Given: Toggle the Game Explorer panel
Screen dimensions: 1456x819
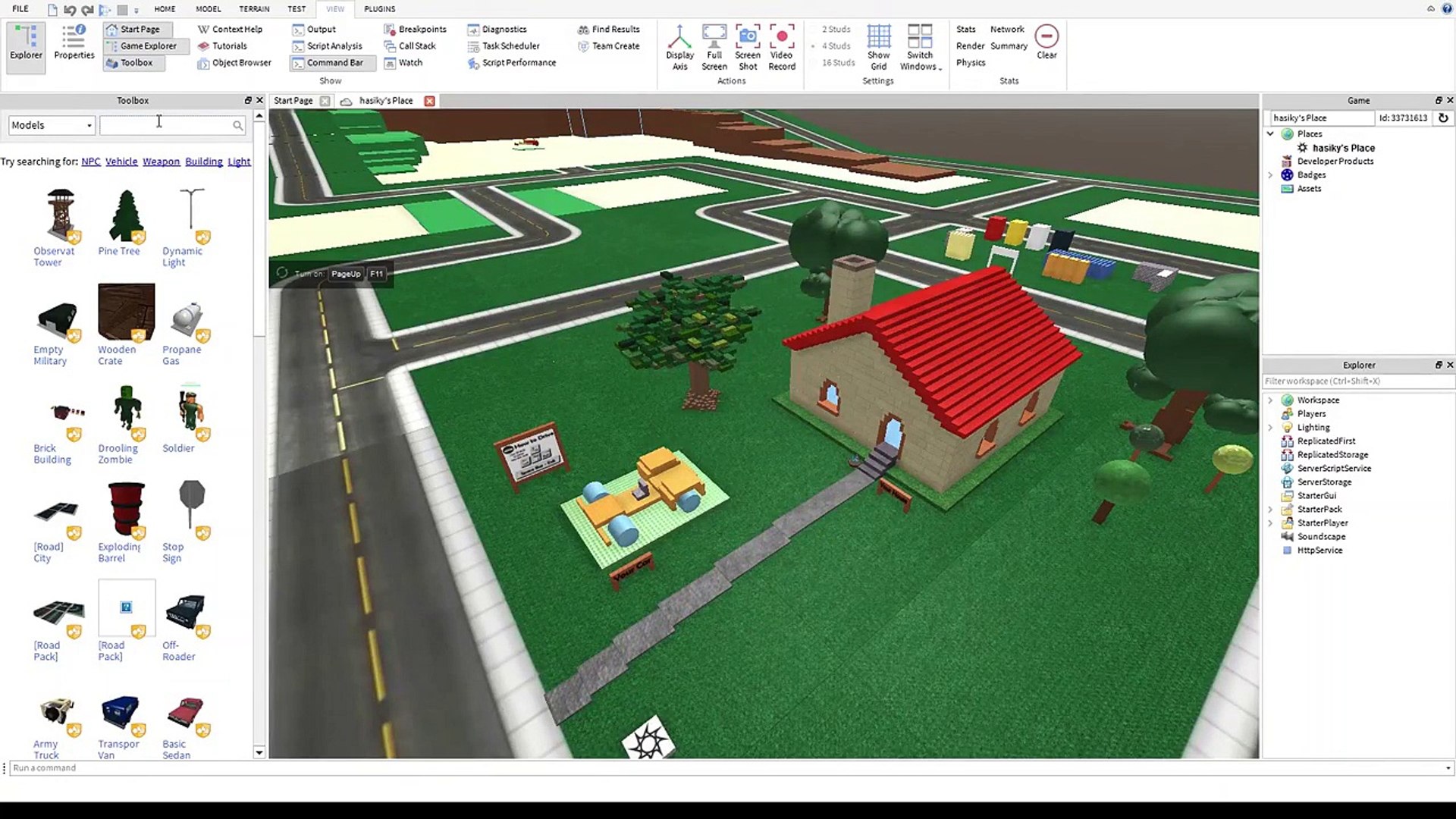Looking at the screenshot, I should [148, 46].
